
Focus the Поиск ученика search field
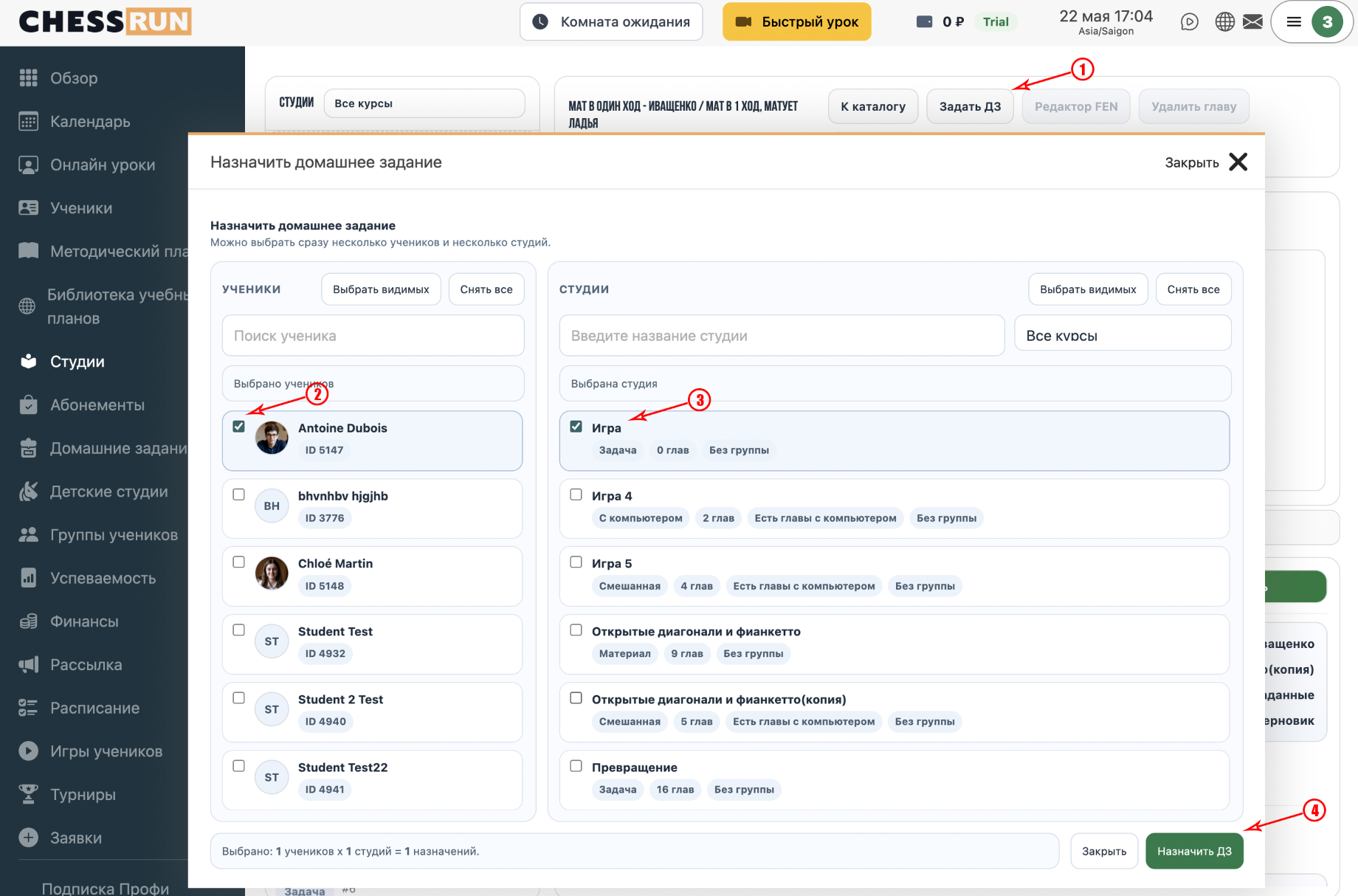click(373, 336)
